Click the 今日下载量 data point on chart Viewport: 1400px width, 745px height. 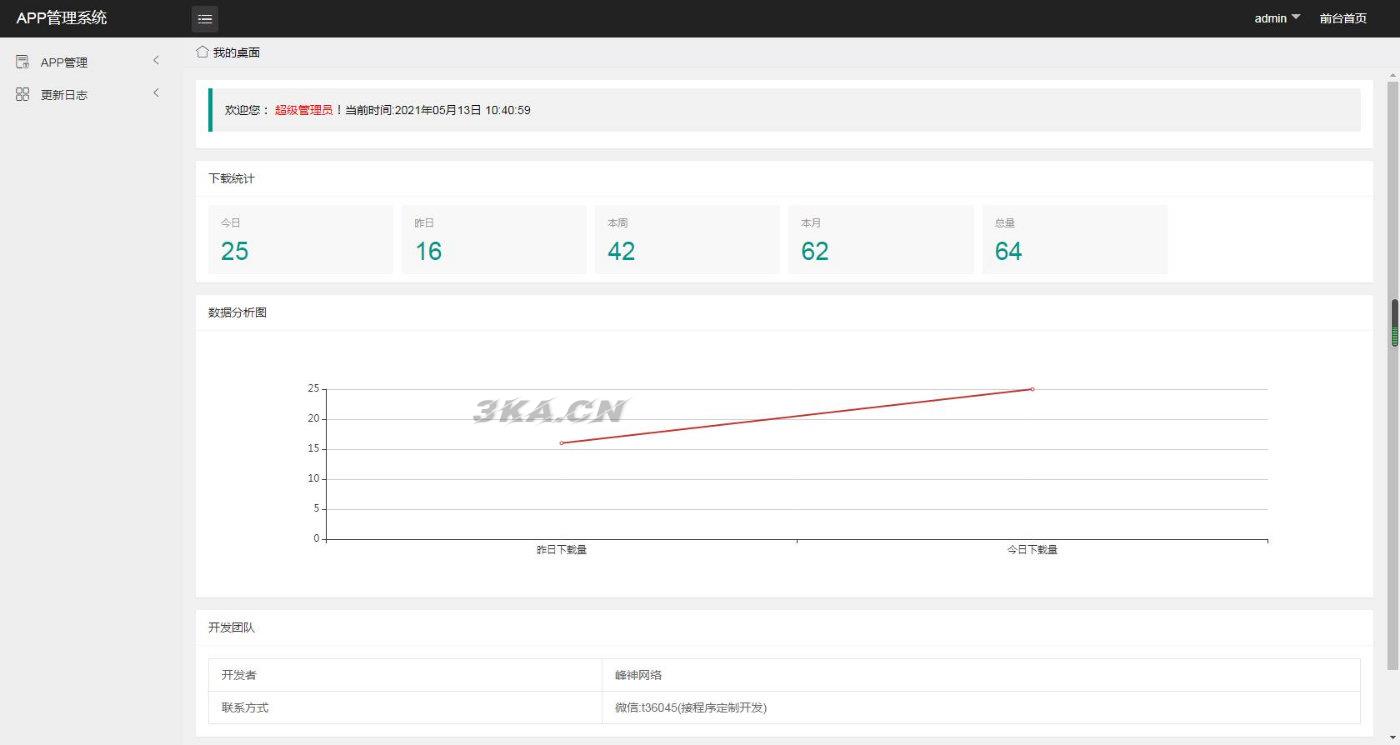[x=1032, y=389]
